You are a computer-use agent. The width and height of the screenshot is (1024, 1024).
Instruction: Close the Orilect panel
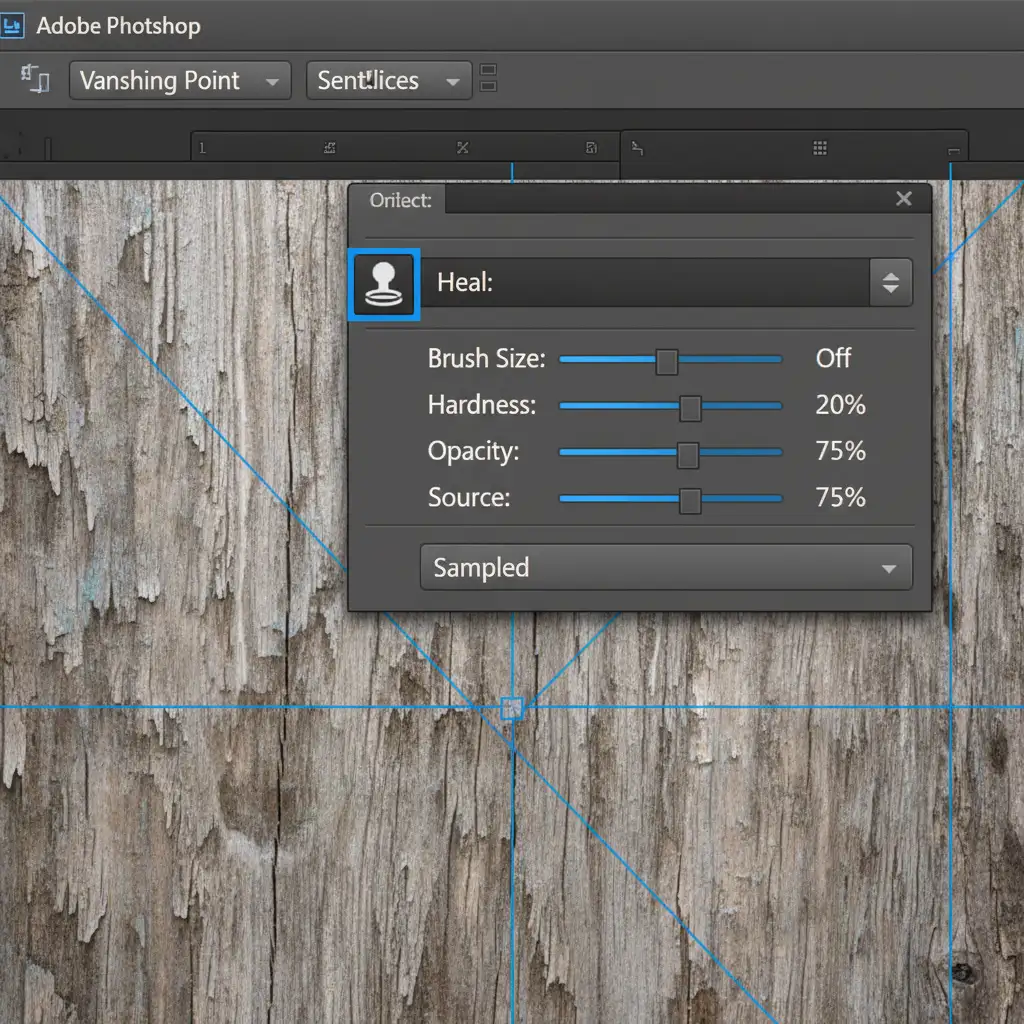[x=904, y=199]
